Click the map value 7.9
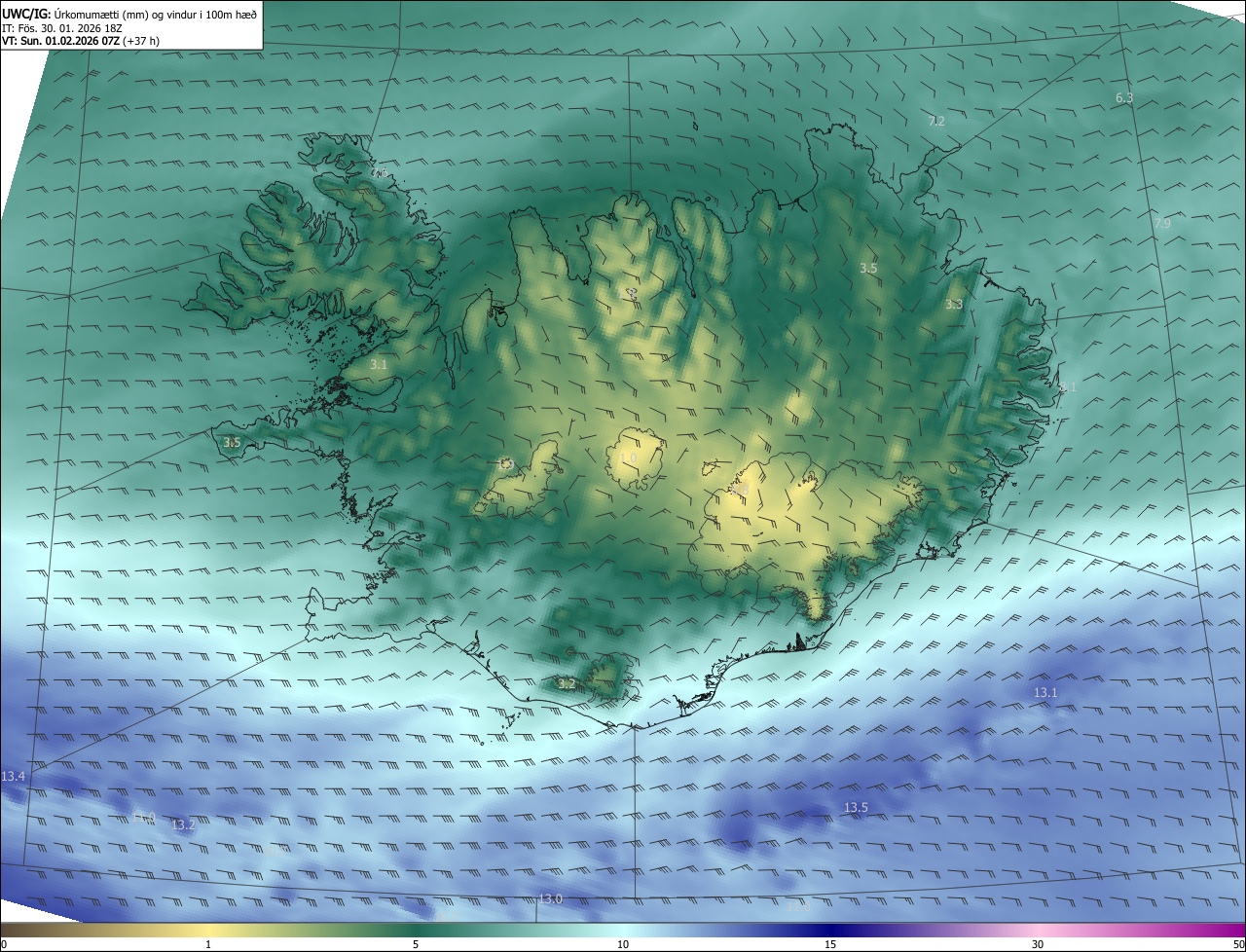 click(1162, 224)
